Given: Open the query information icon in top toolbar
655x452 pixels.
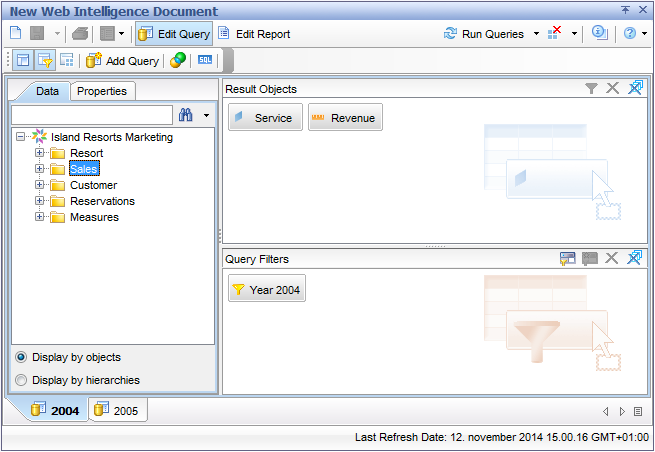Looking at the screenshot, I should click(x=600, y=34).
